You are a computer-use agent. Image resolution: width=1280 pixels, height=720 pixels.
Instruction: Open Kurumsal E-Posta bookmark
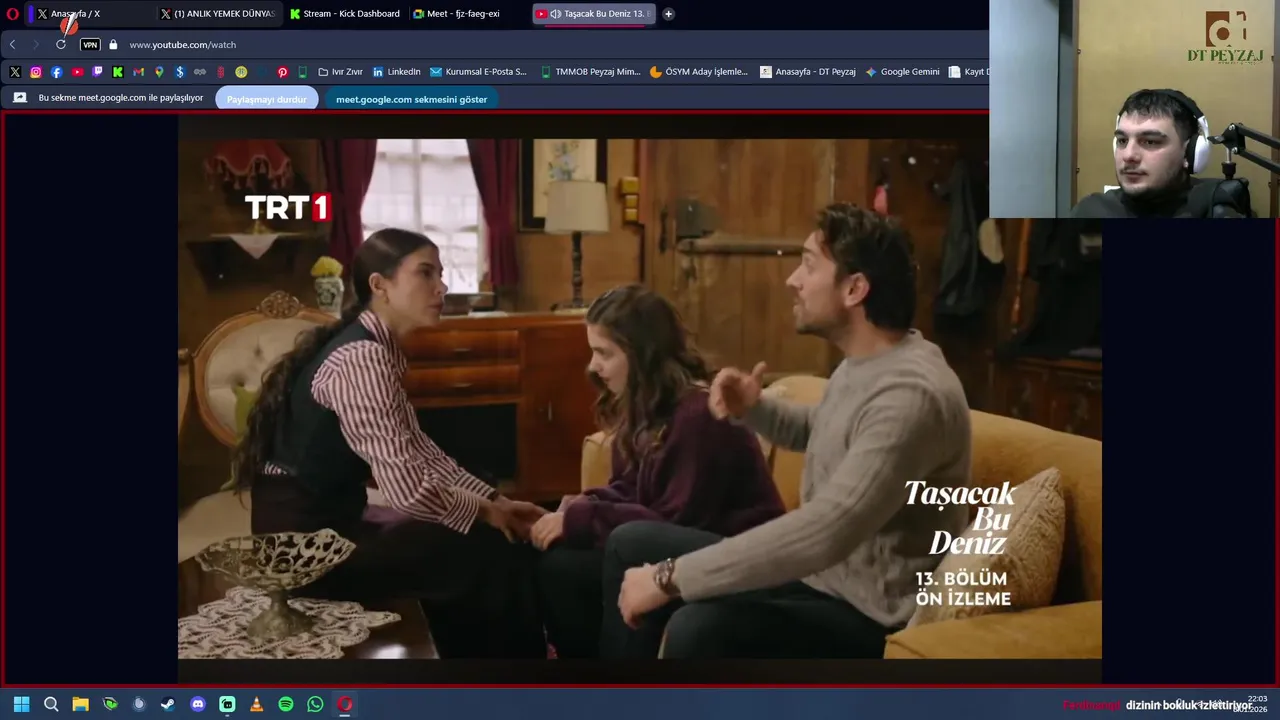pos(478,72)
